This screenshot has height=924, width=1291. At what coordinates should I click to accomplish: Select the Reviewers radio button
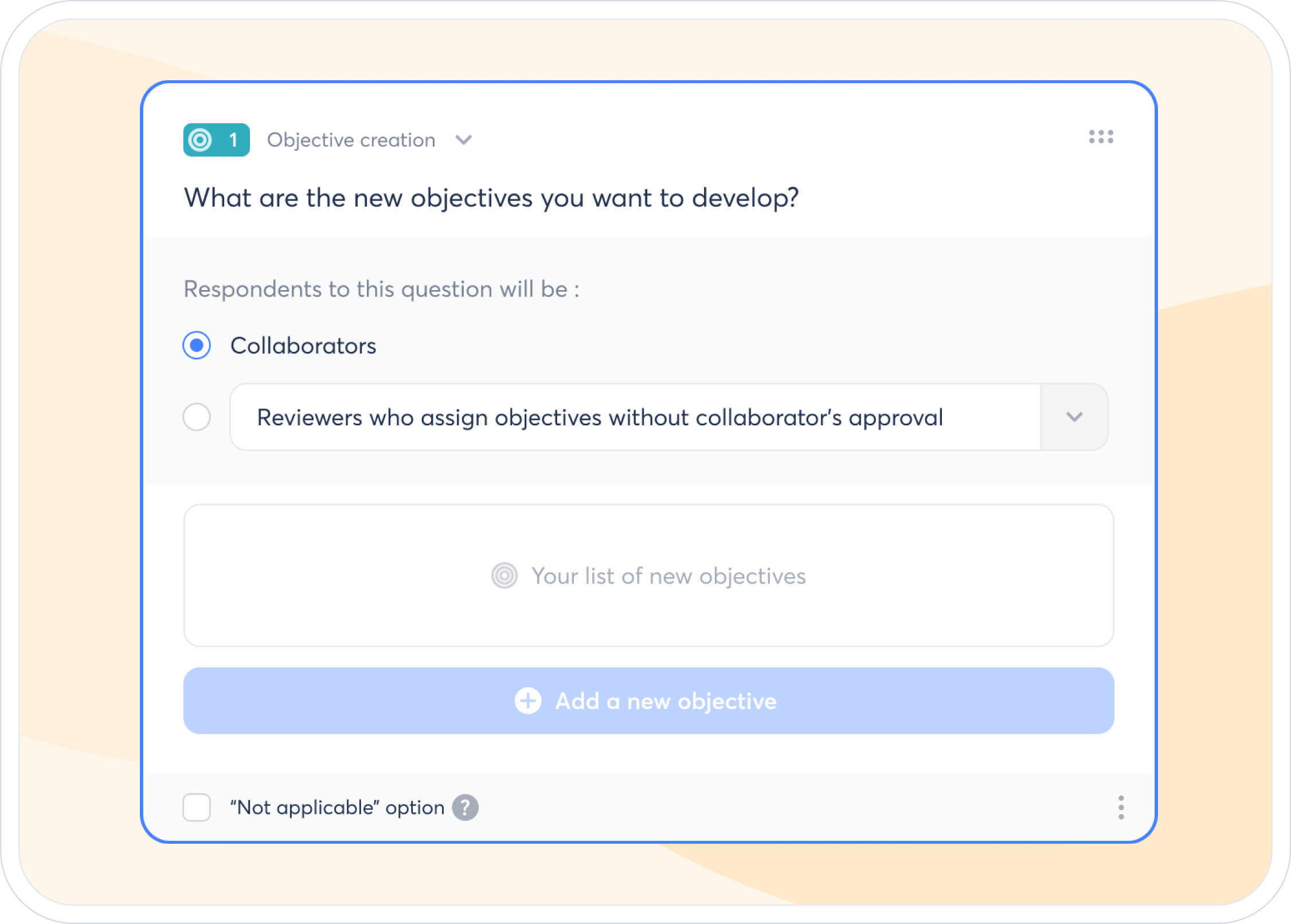[197, 417]
